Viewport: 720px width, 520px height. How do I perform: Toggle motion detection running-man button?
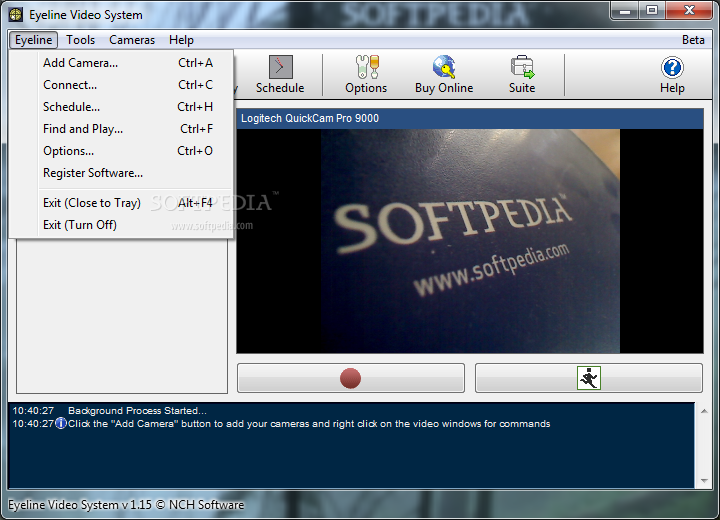coord(589,378)
